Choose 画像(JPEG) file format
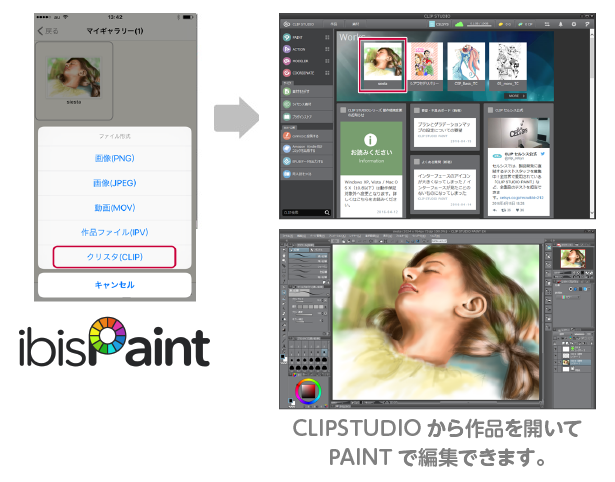The image size is (615, 482). pos(115,183)
